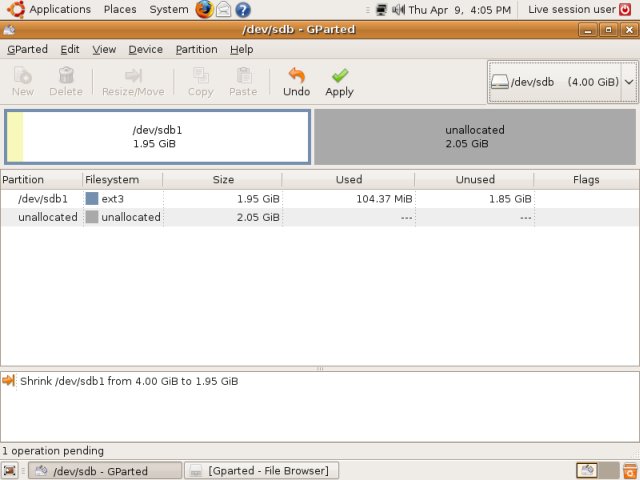Click the GParted window title icon
640x480 pixels.
pos(9,29)
